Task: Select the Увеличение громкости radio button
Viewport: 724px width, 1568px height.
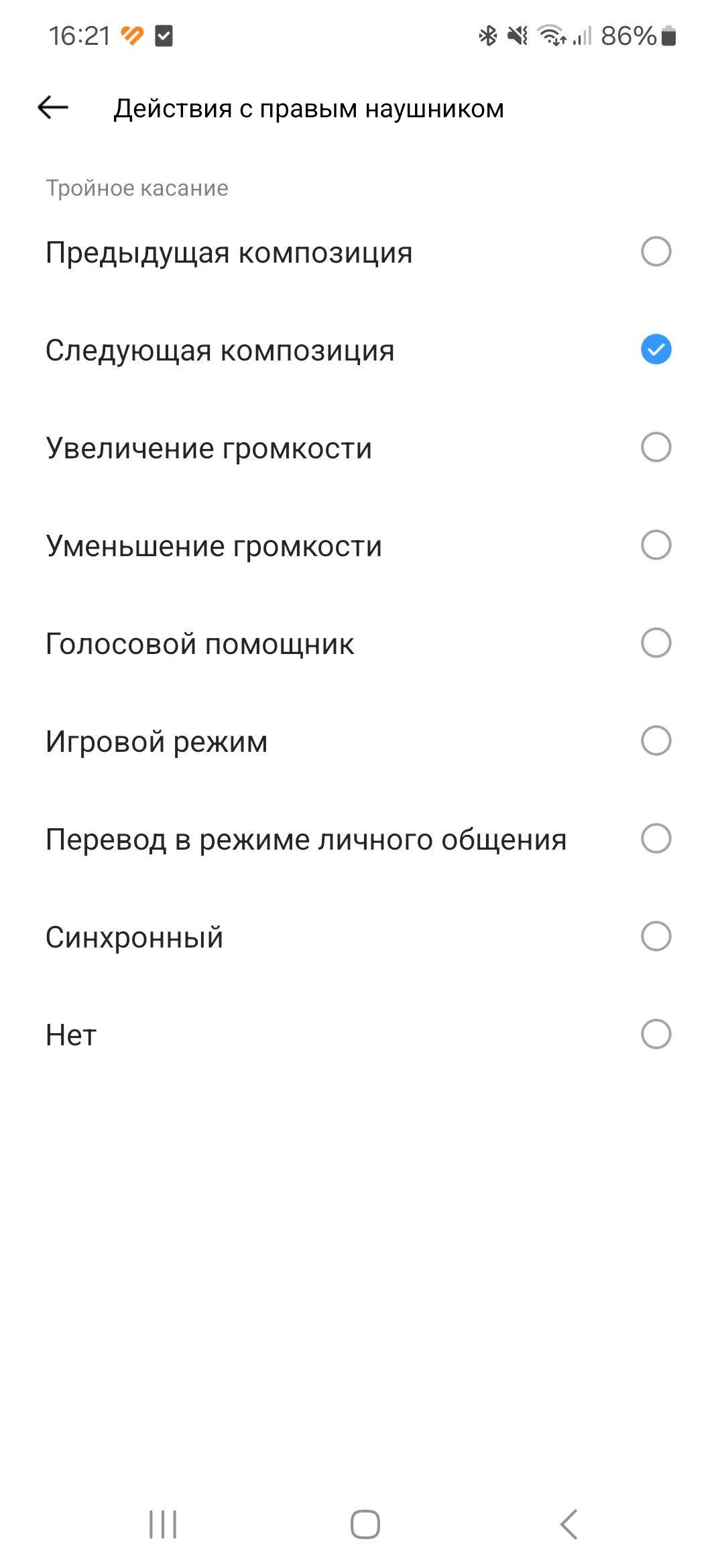Action: (656, 448)
